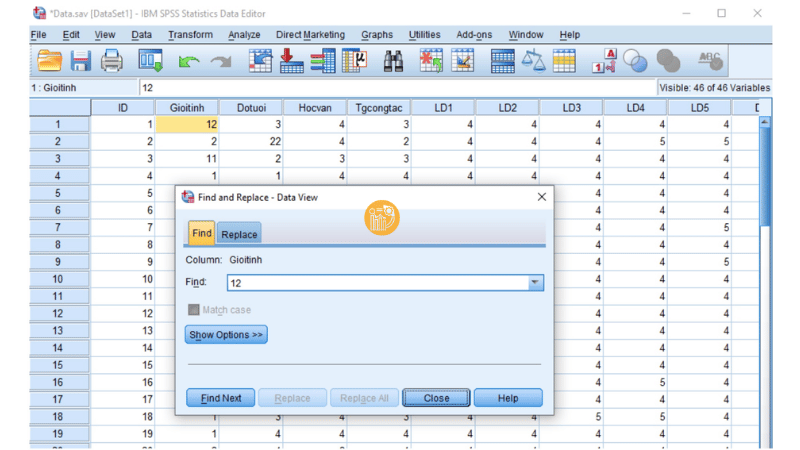Viewport: 800px width, 450px height.
Task: Click the Print icon in toolbar
Action: coord(111,61)
